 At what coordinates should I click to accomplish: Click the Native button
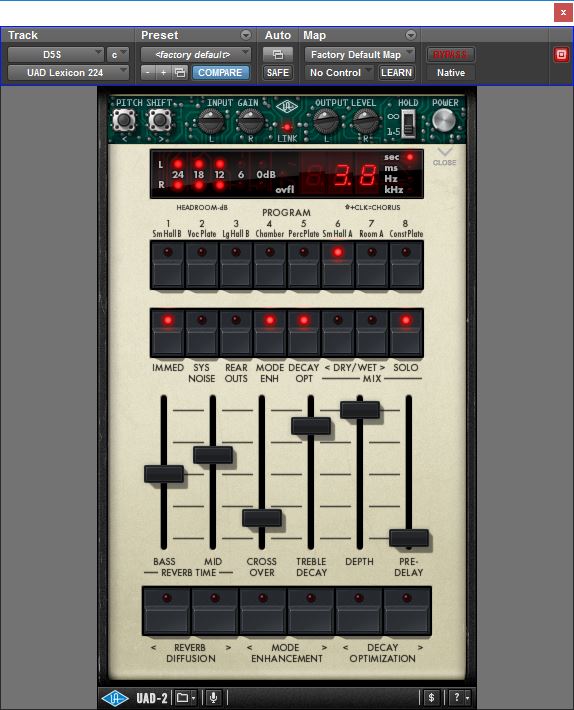450,72
